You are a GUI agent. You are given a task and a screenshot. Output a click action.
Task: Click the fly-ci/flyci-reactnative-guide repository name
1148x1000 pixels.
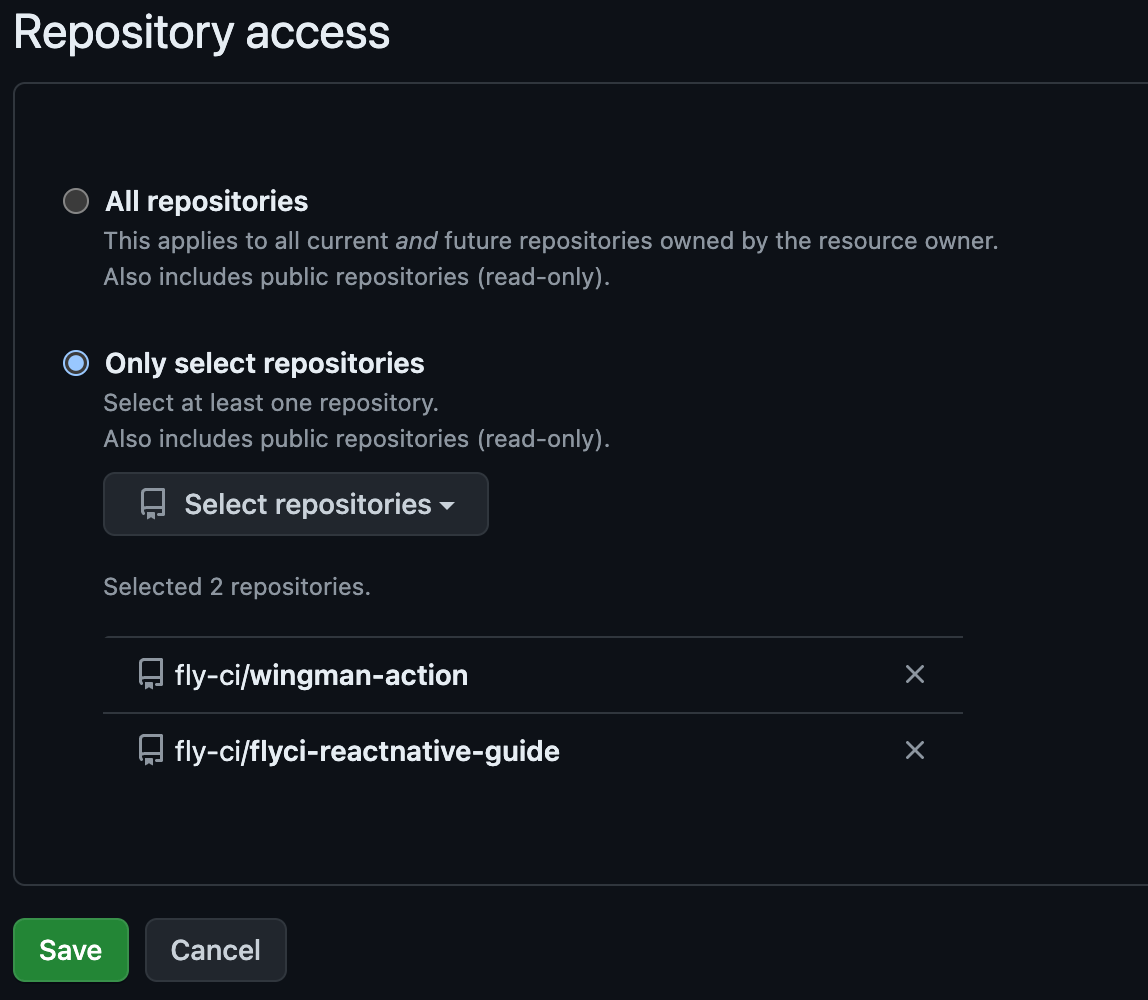coord(367,751)
